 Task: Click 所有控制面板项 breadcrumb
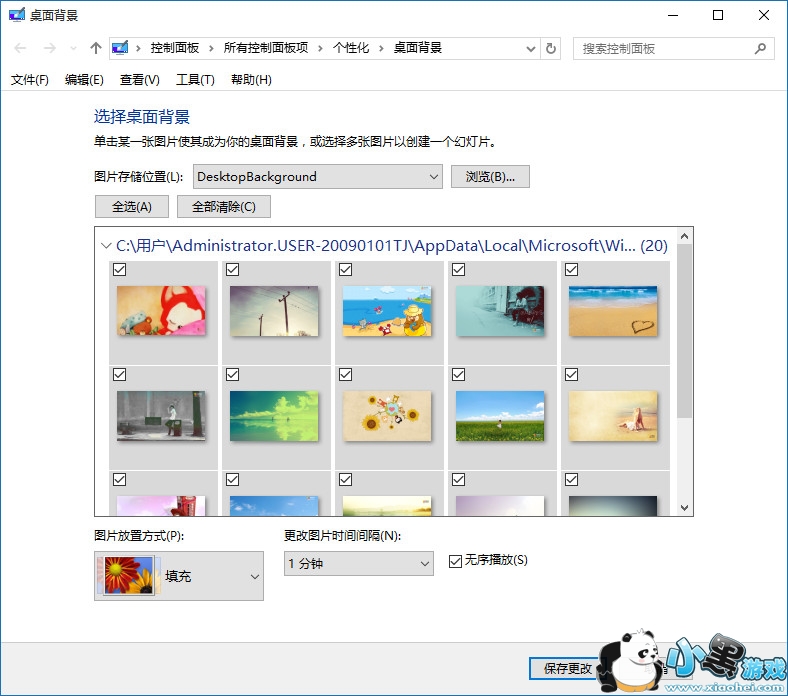click(x=266, y=48)
